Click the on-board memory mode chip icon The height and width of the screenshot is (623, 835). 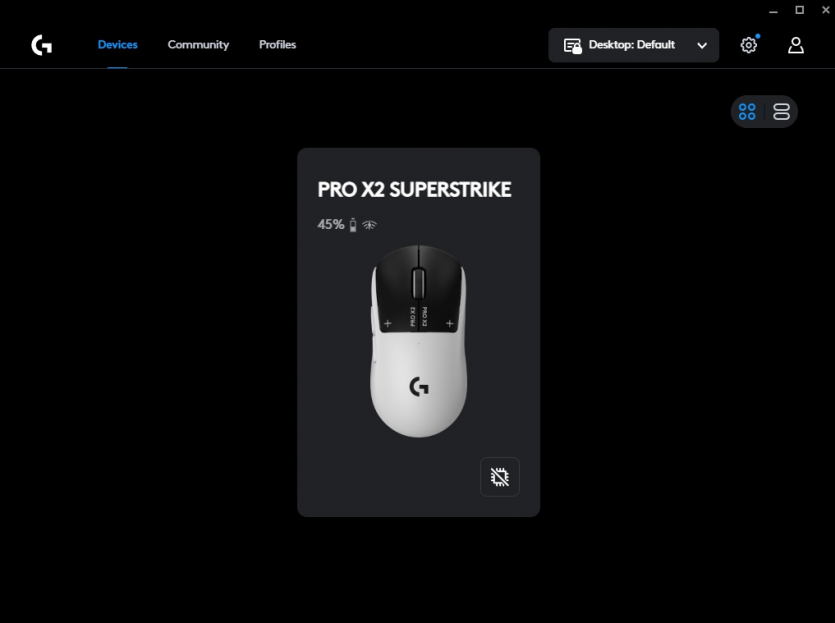coord(500,477)
